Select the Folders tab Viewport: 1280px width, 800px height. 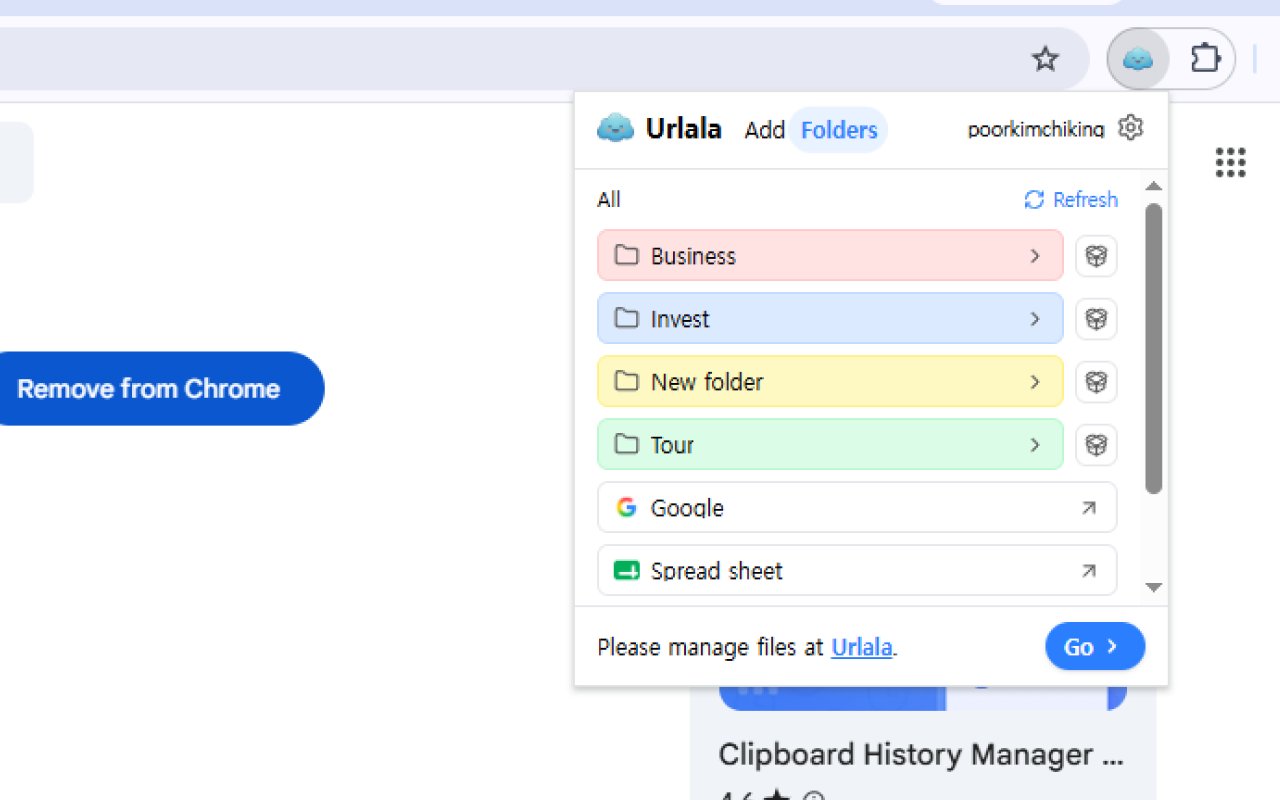pyautogui.click(x=838, y=130)
